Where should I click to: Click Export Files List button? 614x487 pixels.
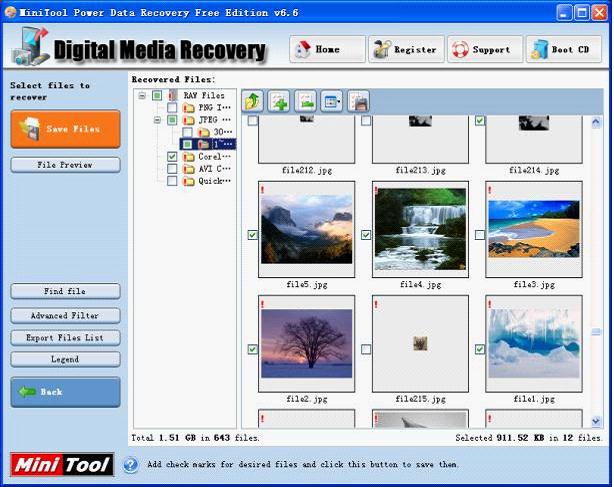[65, 337]
